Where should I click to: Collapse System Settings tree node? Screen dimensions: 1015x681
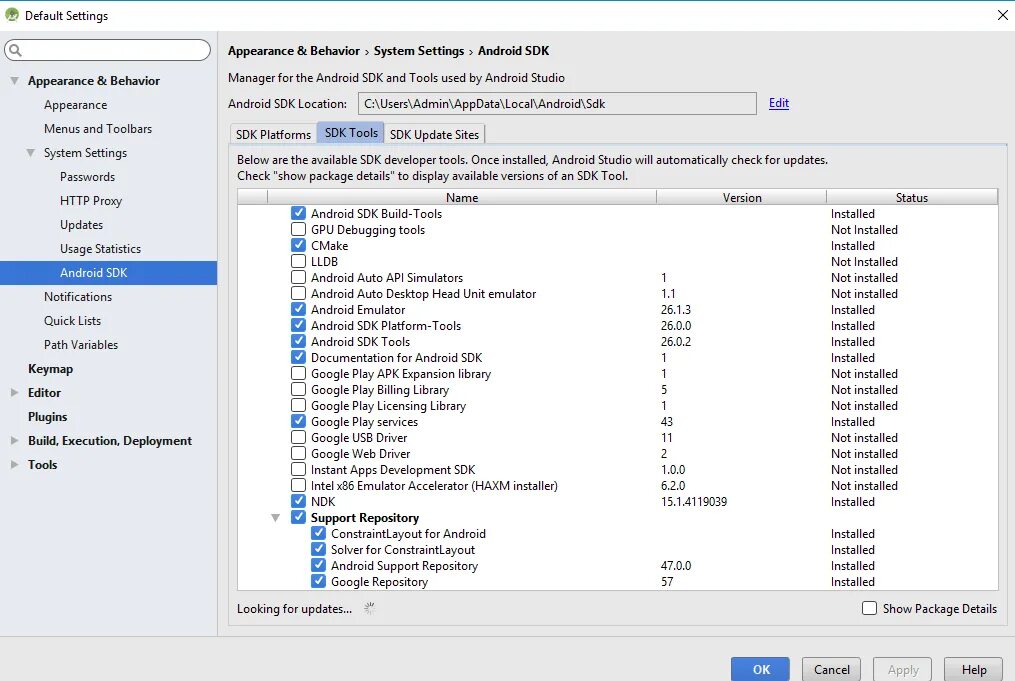tap(30, 153)
